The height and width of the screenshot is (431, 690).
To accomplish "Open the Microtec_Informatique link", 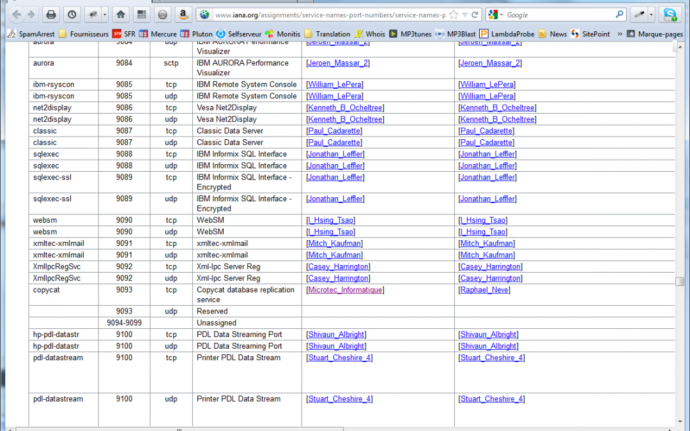I will (x=345, y=290).
